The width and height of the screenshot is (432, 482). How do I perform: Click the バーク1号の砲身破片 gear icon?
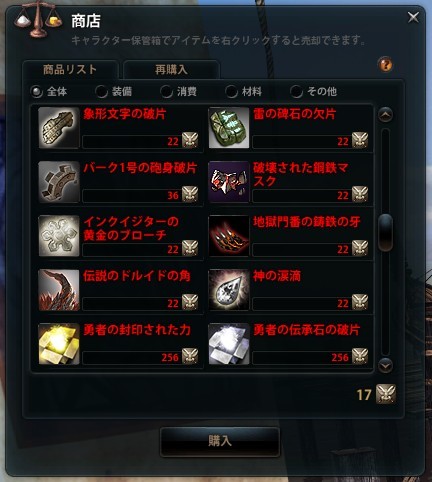point(59,182)
